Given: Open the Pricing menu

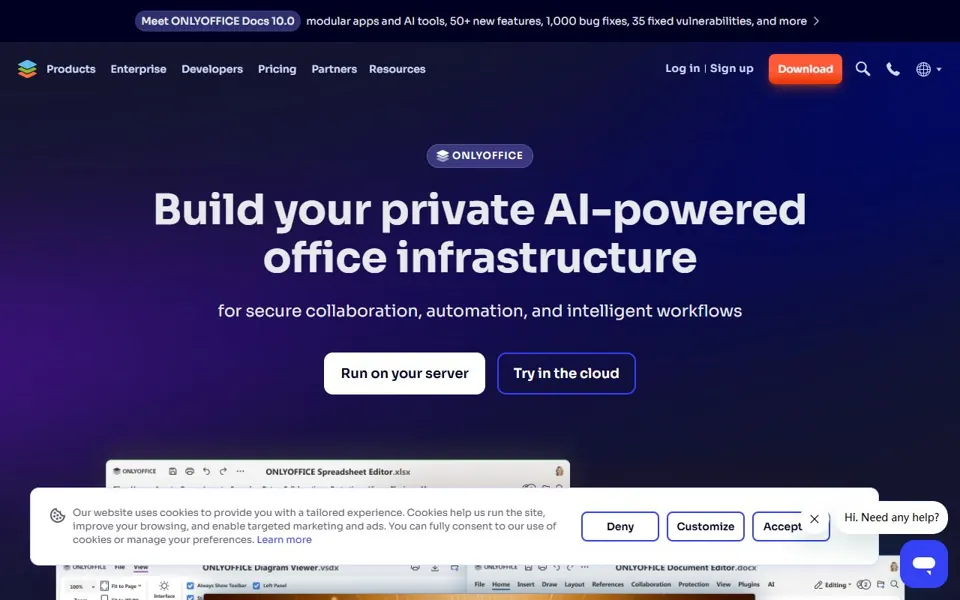Looking at the screenshot, I should tap(277, 69).
